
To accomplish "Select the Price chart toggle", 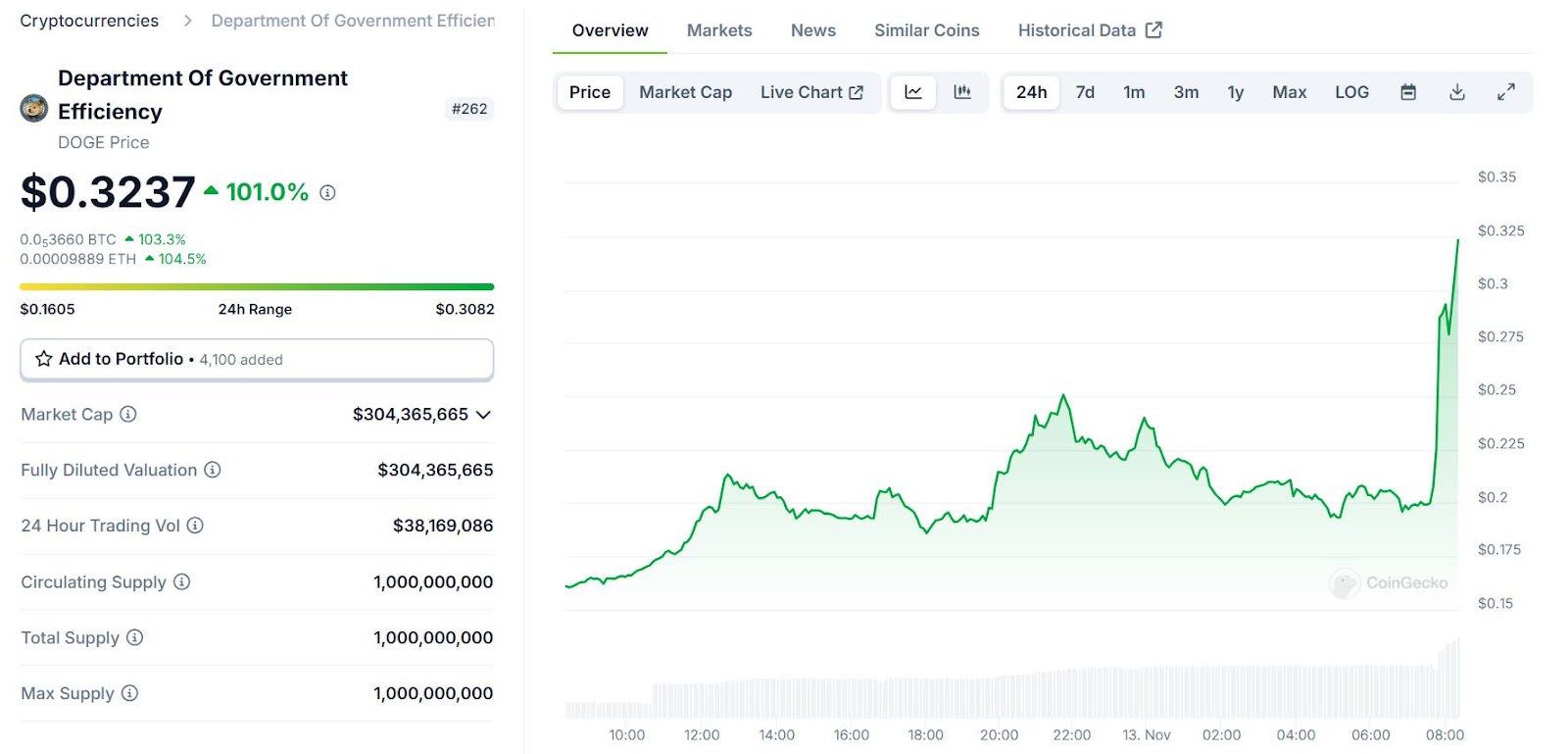I will point(590,92).
